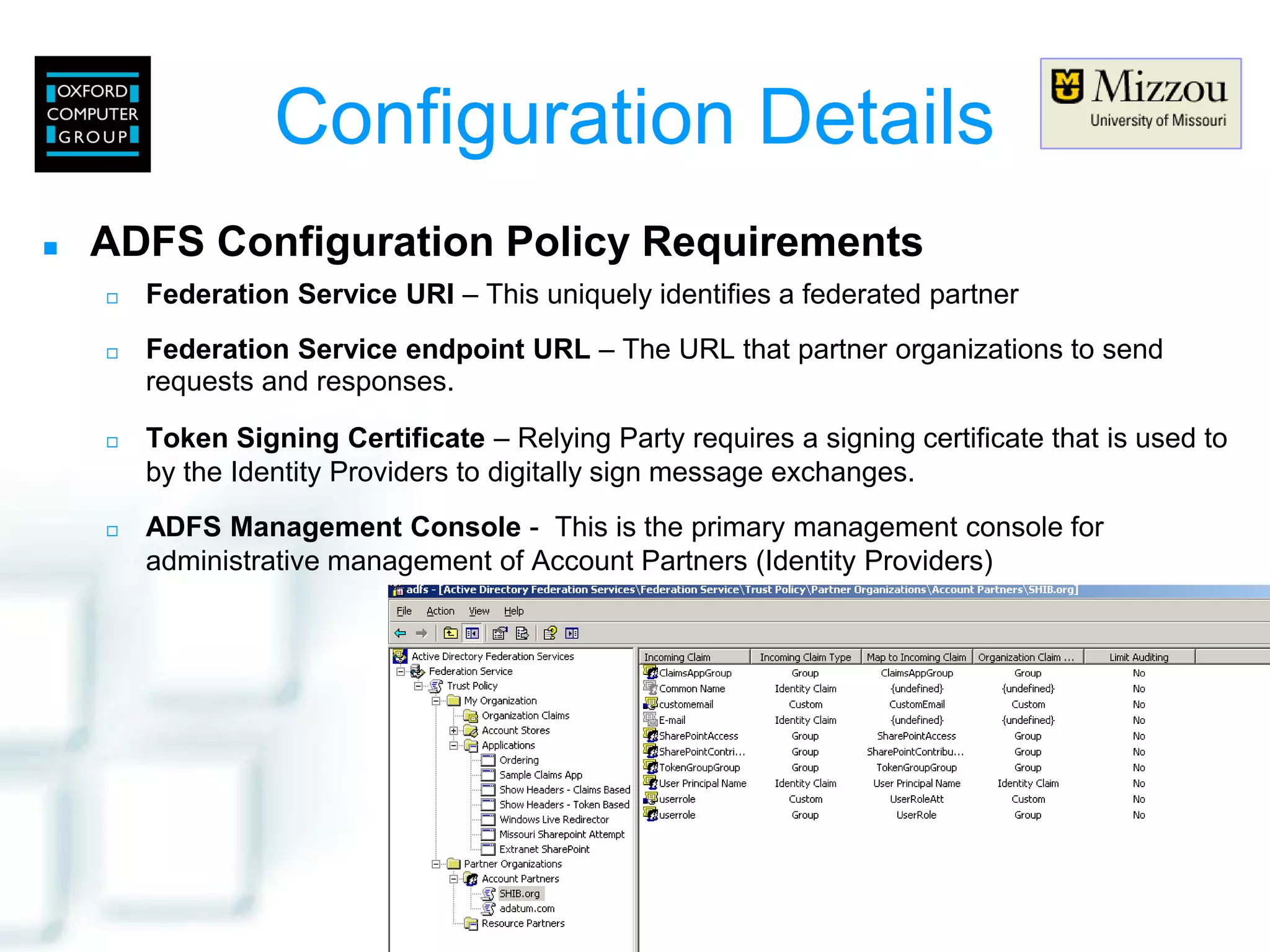Toggle the Show/Hide Action Pane icon

pyautogui.click(x=572, y=633)
